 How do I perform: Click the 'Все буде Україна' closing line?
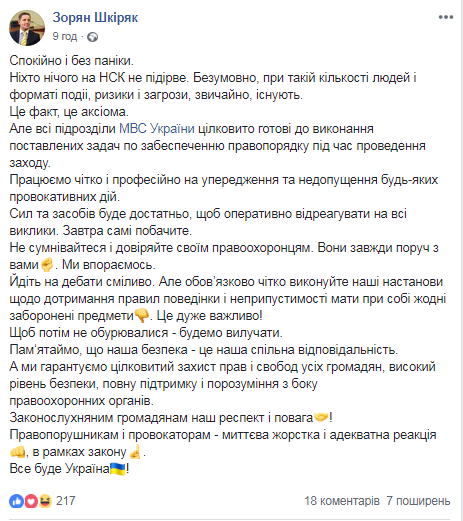point(69,469)
